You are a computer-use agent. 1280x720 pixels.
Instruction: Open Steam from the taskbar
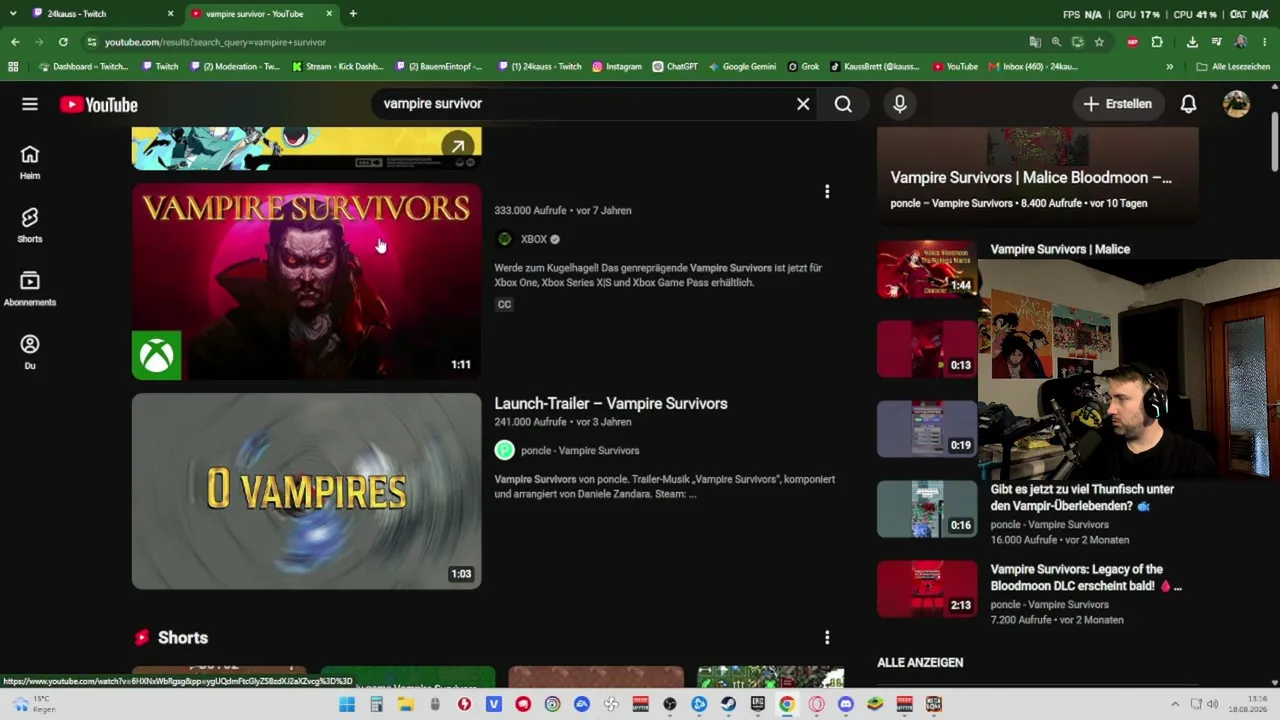coord(728,704)
